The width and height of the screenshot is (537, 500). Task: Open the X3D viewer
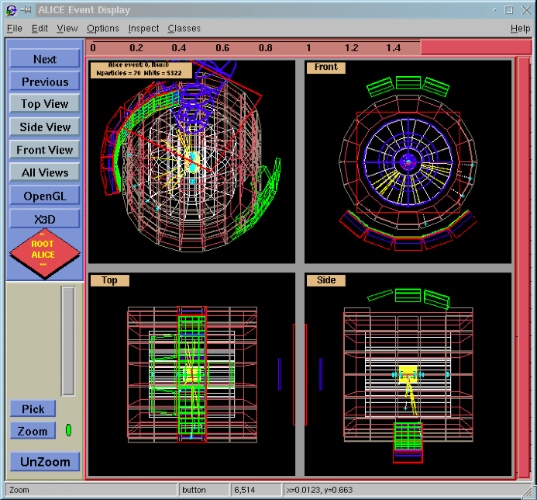(x=45, y=219)
